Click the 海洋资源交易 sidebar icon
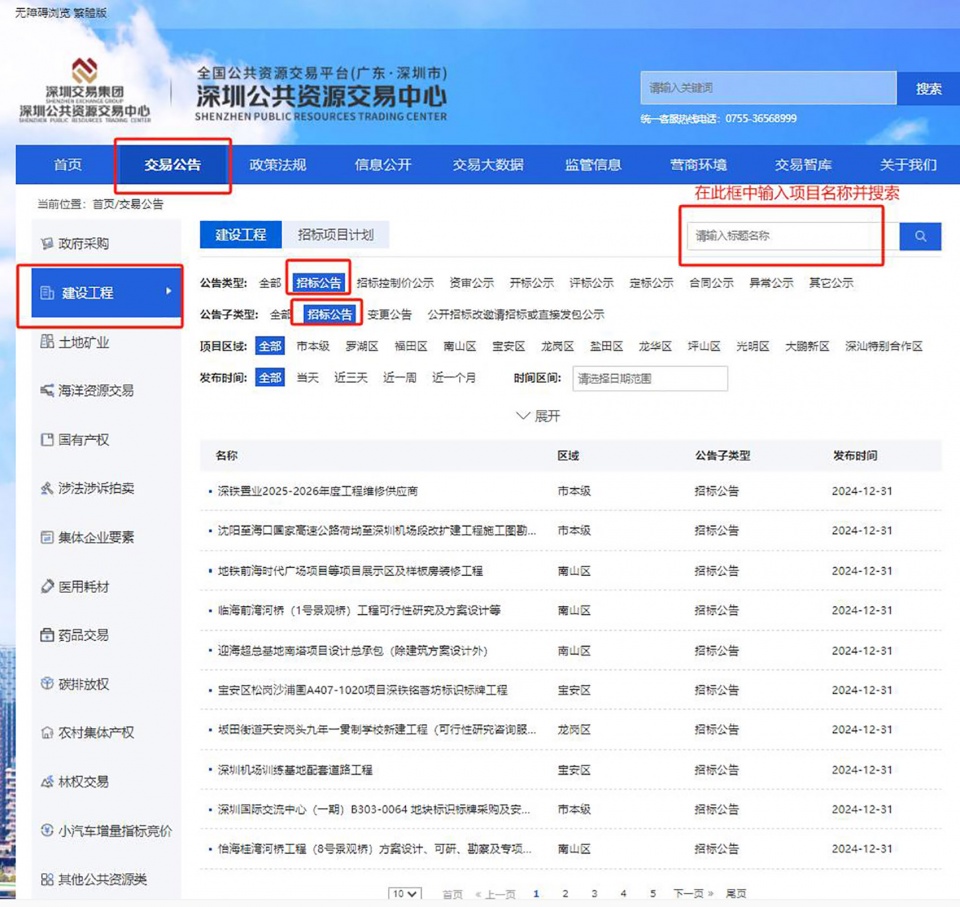 pyautogui.click(x=47, y=390)
